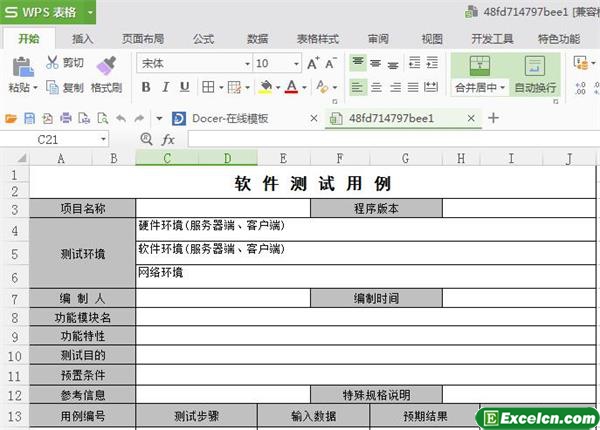
Task: Click the Auto Wrap (自动换行) button
Action: 535,75
